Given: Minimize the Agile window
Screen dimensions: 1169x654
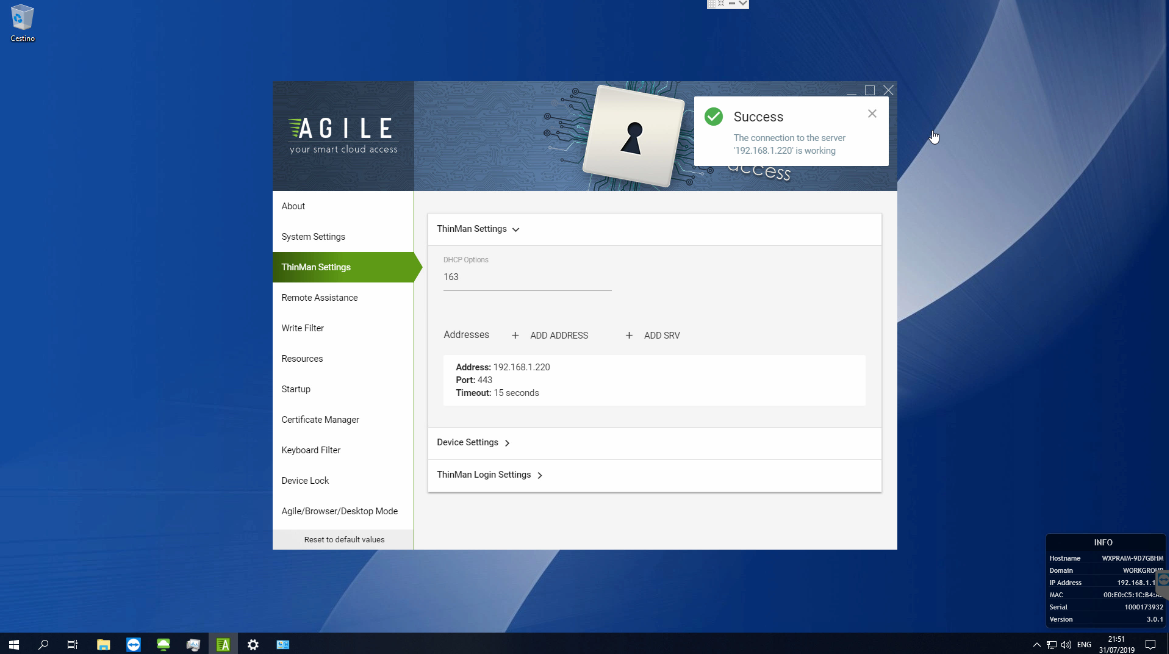Looking at the screenshot, I should (851, 90).
